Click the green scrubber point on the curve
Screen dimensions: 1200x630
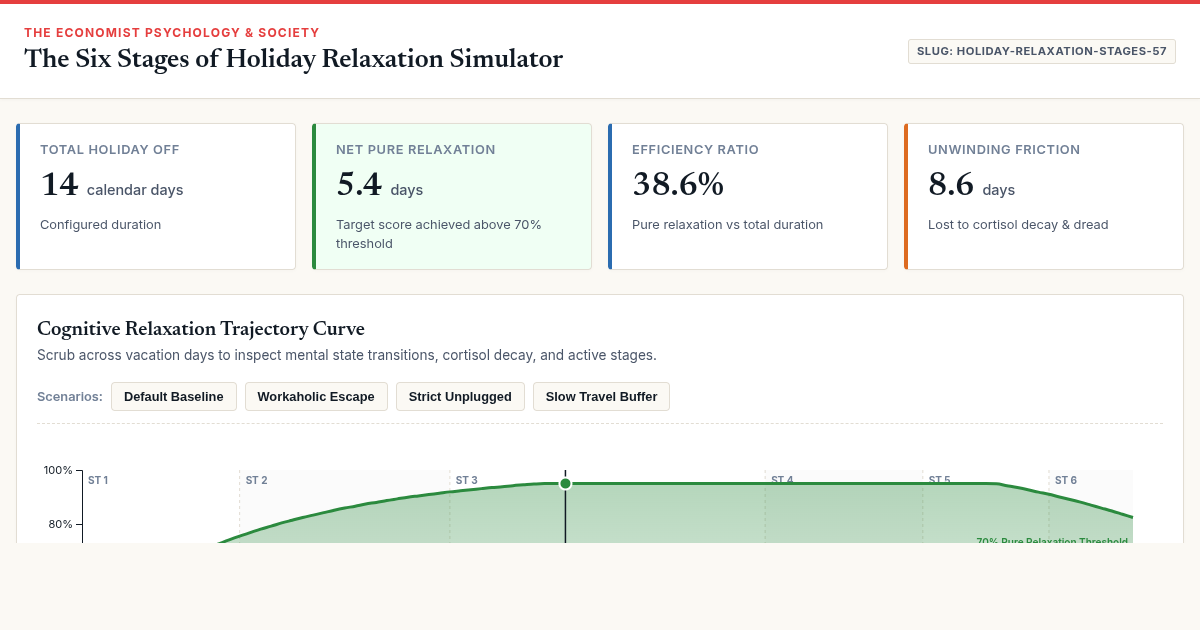(x=565, y=483)
